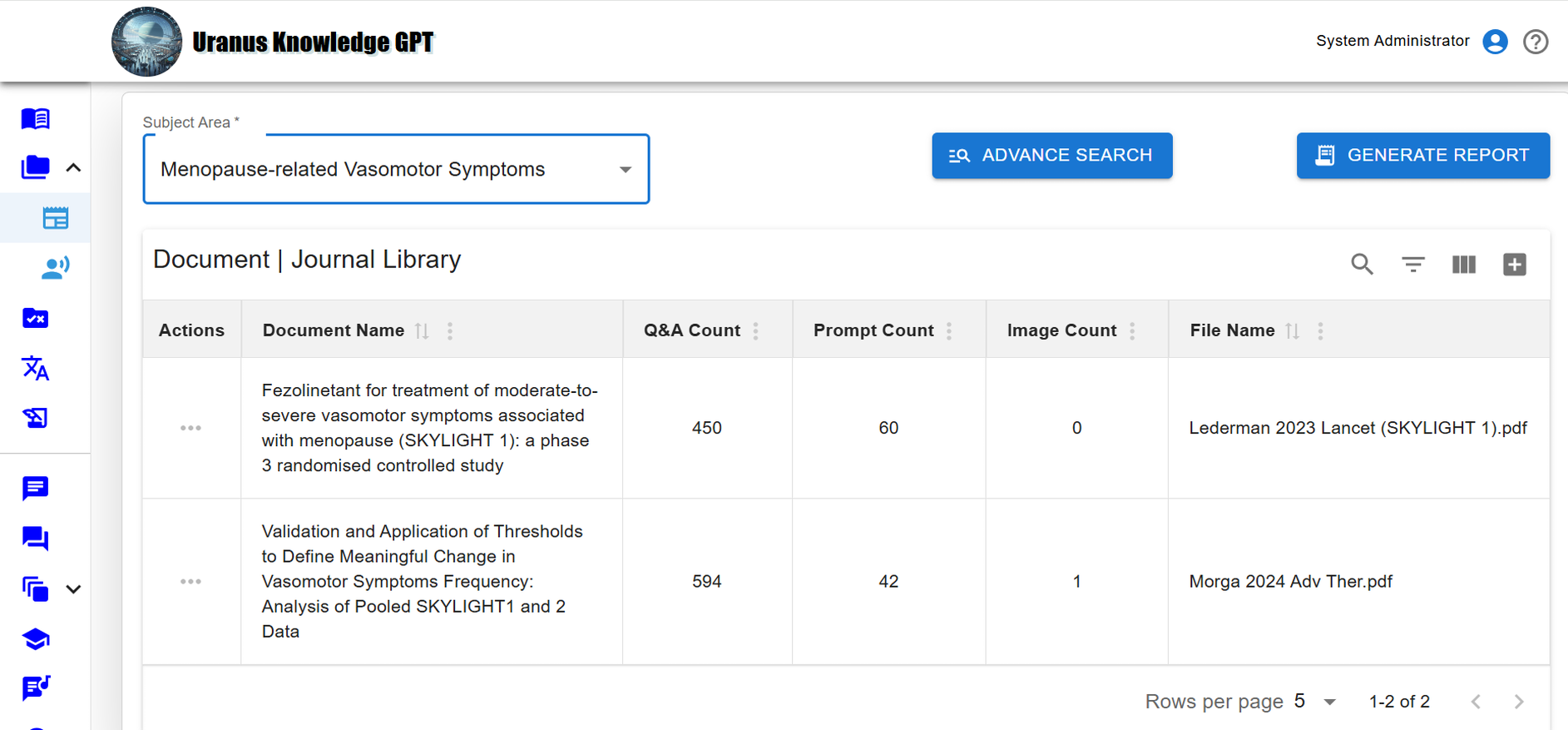Image resolution: width=1568 pixels, height=730 pixels.
Task: Click the Document | Journal Library title
Action: (307, 260)
